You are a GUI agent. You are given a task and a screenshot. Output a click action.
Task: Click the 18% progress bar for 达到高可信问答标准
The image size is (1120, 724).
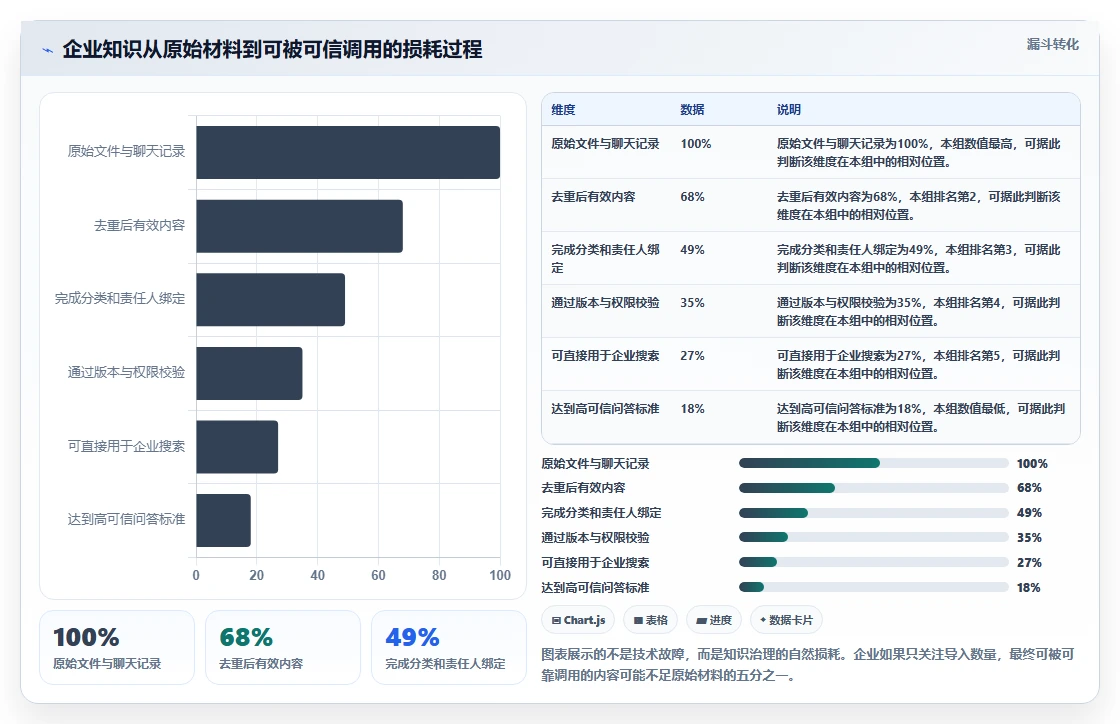pos(874,588)
